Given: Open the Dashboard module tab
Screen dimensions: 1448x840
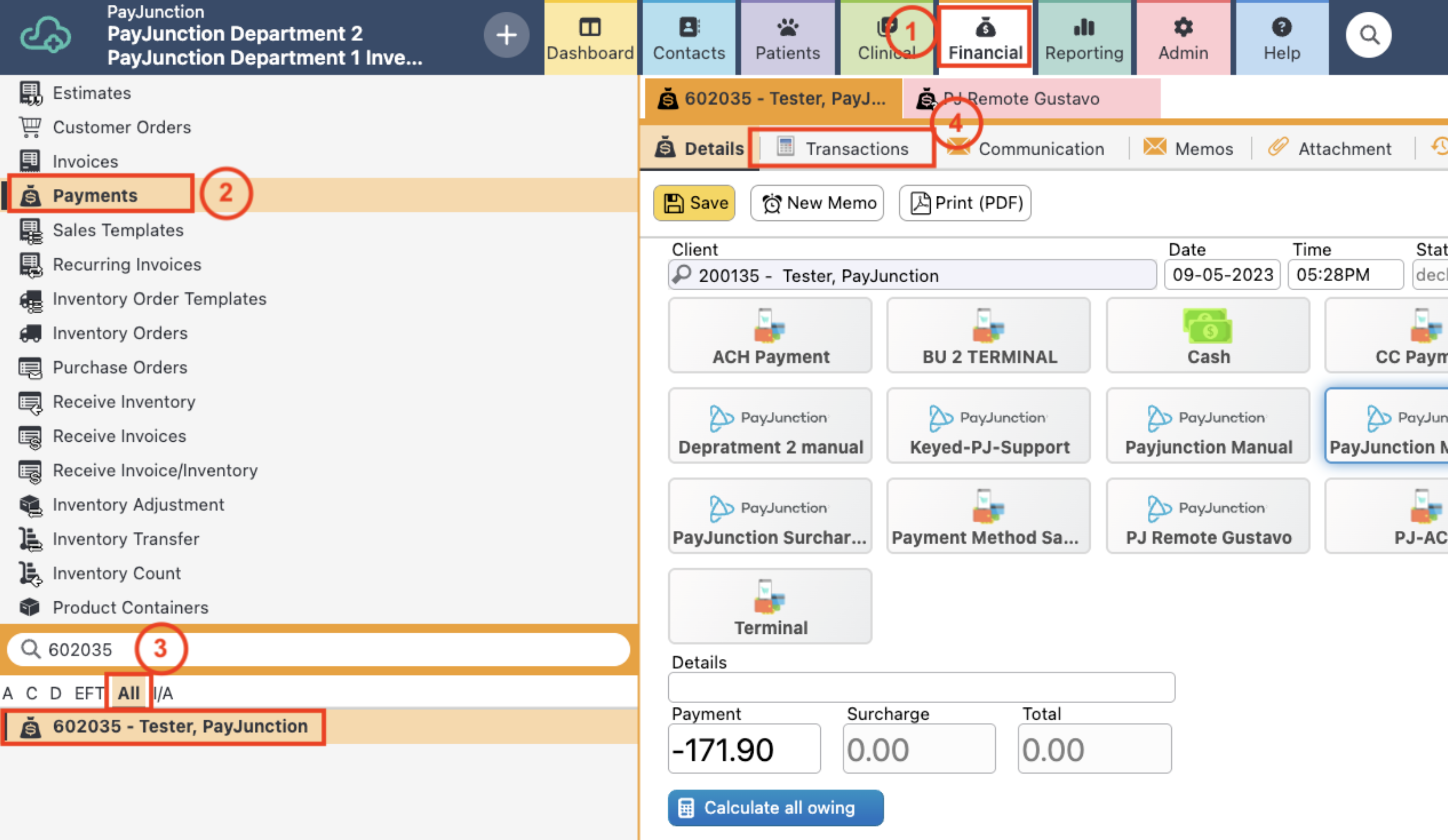Looking at the screenshot, I should click(x=590, y=38).
